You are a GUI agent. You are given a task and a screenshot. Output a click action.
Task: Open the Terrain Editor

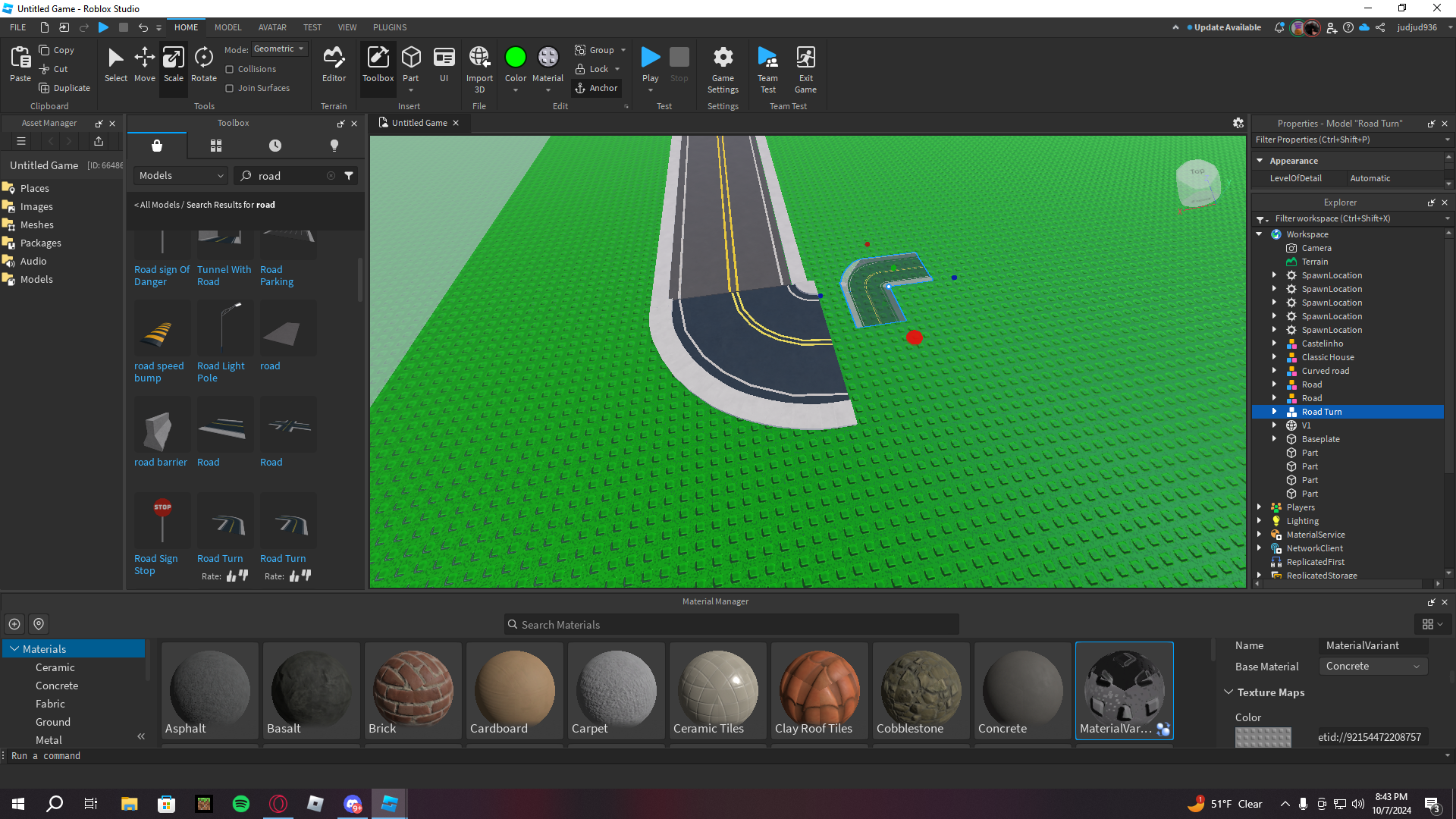[x=334, y=64]
